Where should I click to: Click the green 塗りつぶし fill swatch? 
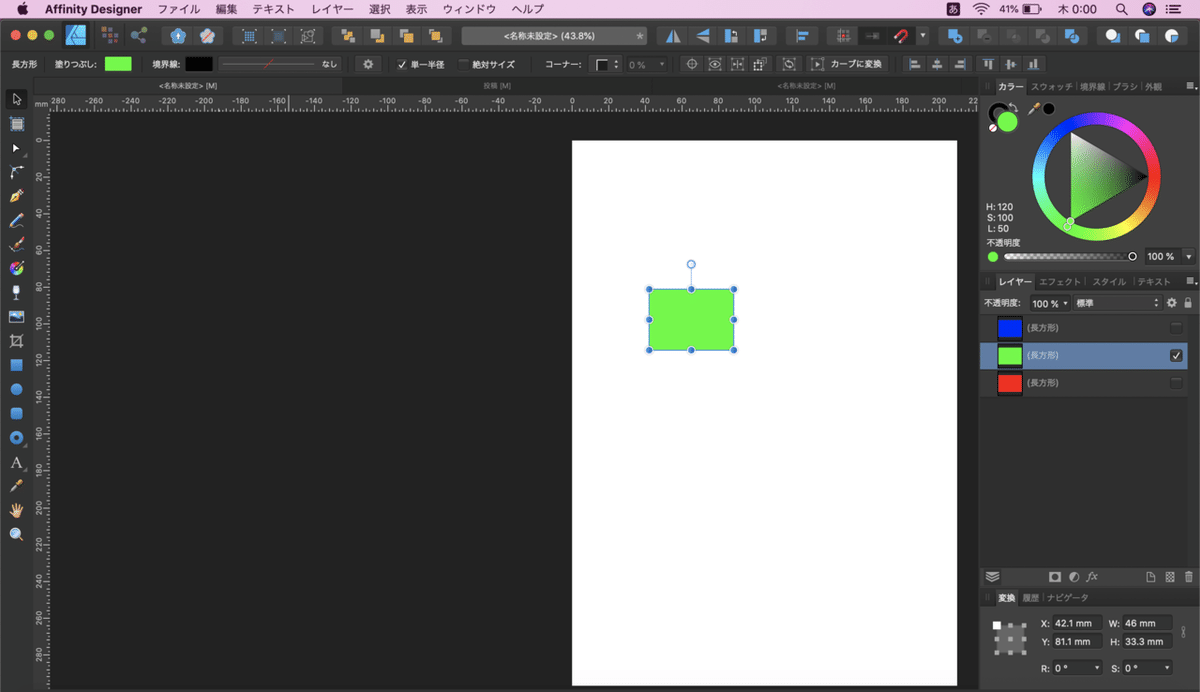[x=118, y=64]
